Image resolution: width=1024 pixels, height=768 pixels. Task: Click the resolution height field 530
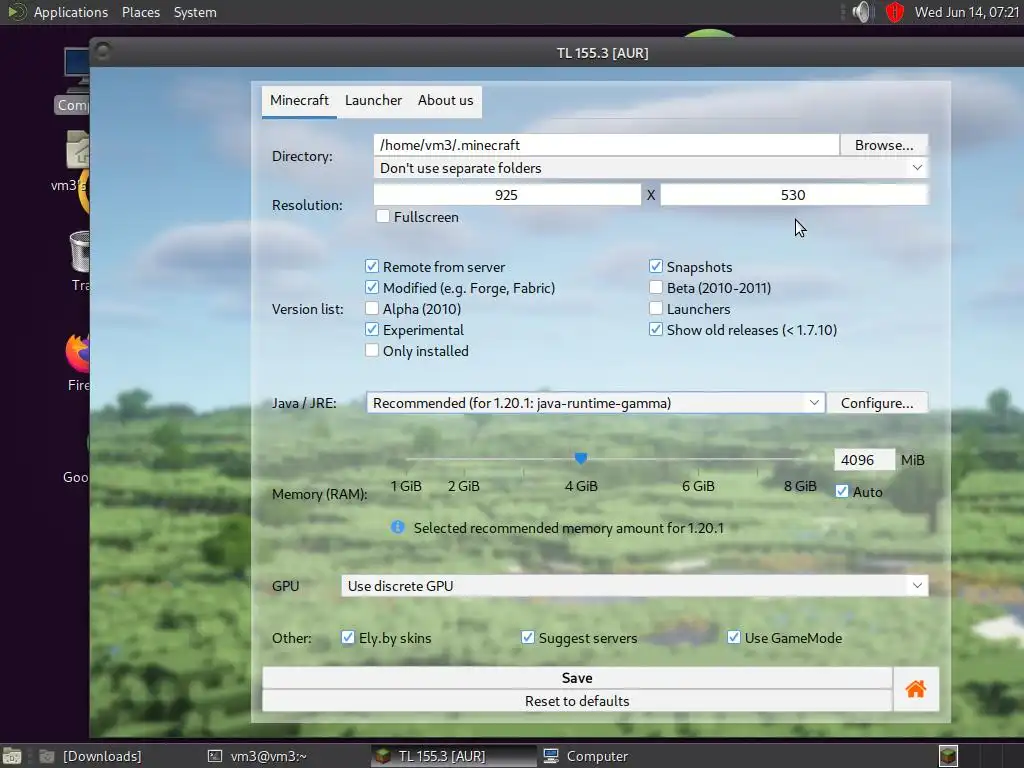tap(793, 195)
